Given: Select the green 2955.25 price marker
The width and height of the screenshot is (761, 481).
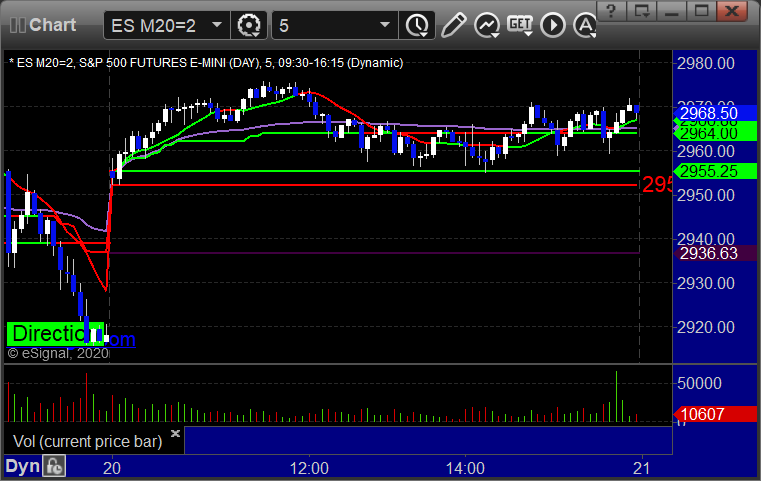Looking at the screenshot, I should [715, 171].
